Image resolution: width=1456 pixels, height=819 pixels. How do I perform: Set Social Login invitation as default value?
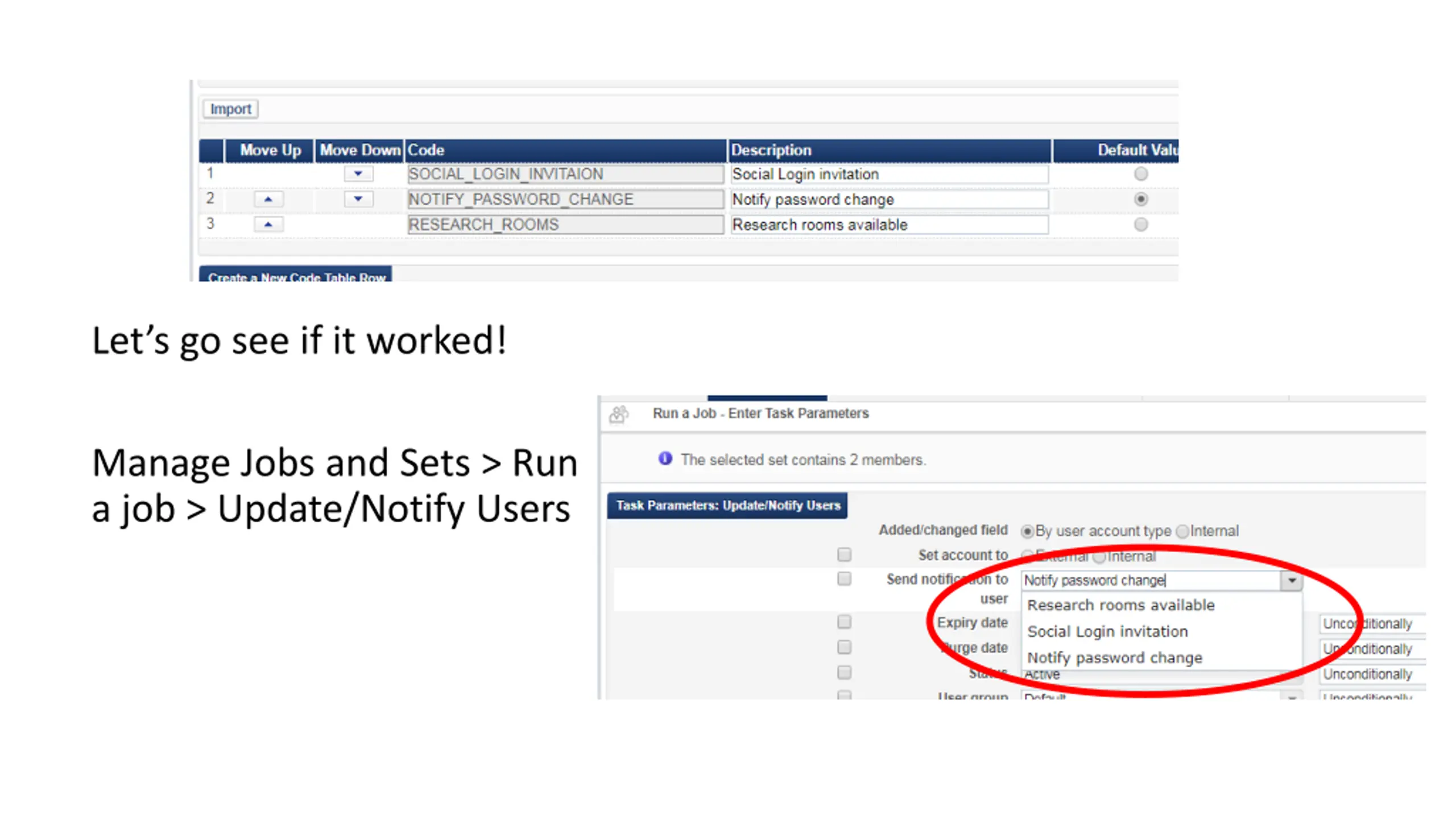point(1140,174)
